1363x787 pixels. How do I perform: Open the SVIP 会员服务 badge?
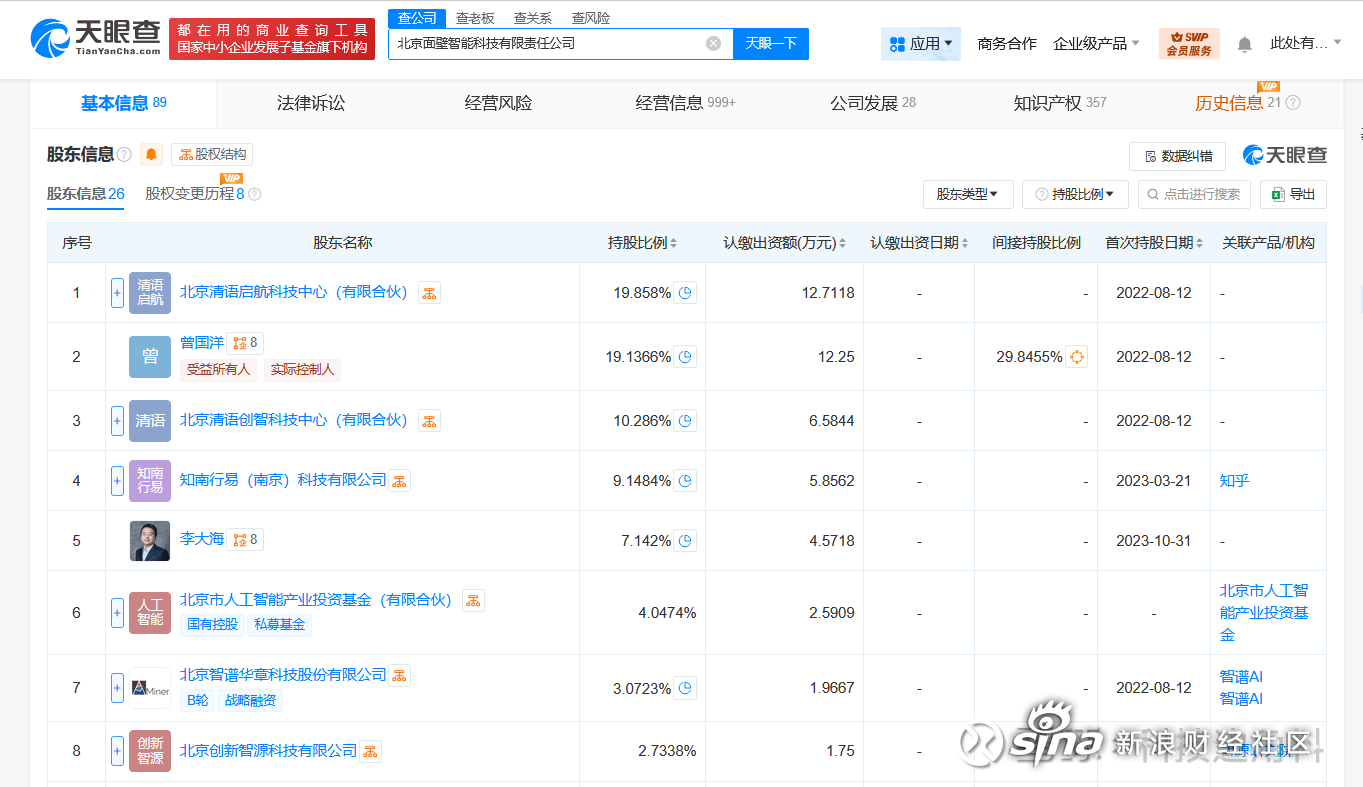point(1189,43)
